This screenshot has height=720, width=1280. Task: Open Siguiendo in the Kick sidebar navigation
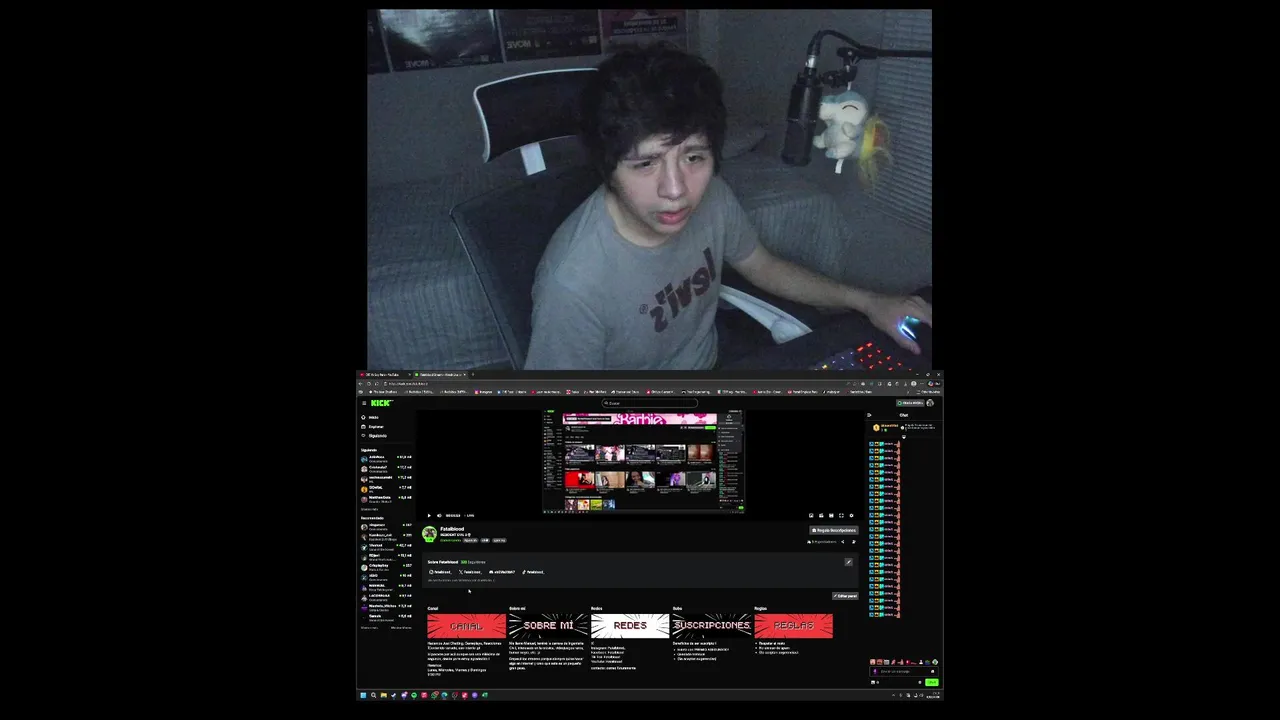375,435
